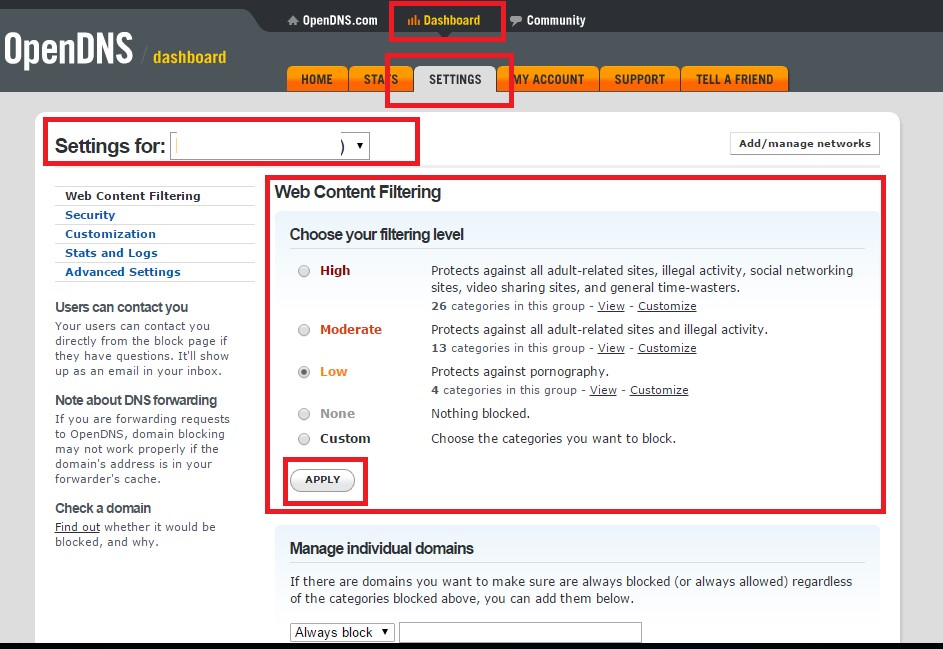Open the Dashboard top link
Screen dimensions: 943x649
click(x=452, y=20)
